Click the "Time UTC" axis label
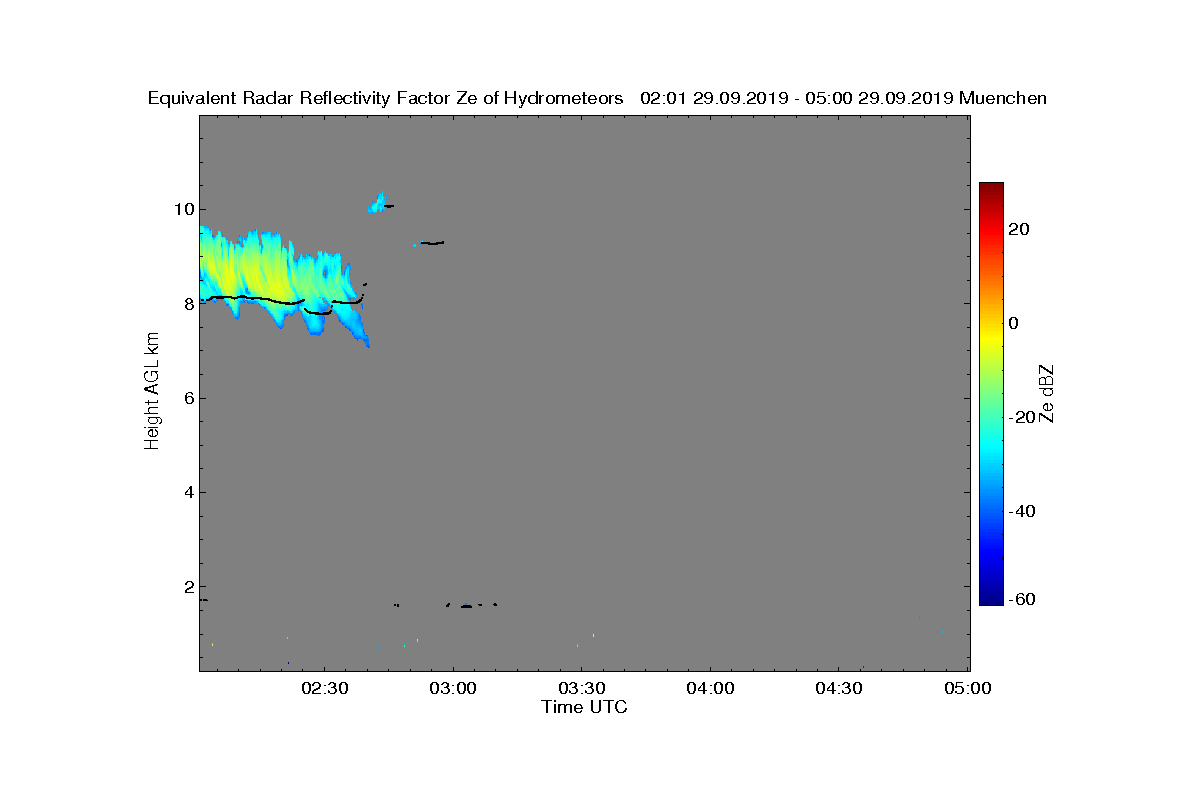 (585, 707)
